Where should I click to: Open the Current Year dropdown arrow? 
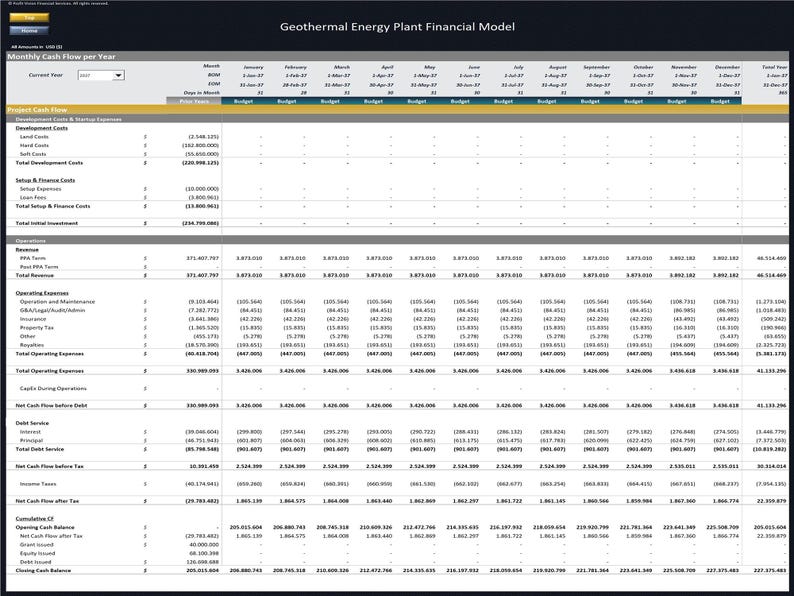coord(118,75)
